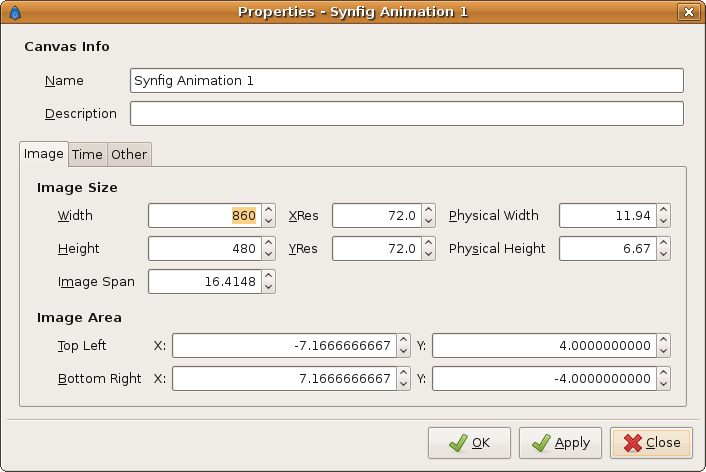Click the Physical Width label
Viewport: 706px width, 472px height.
coord(493,216)
